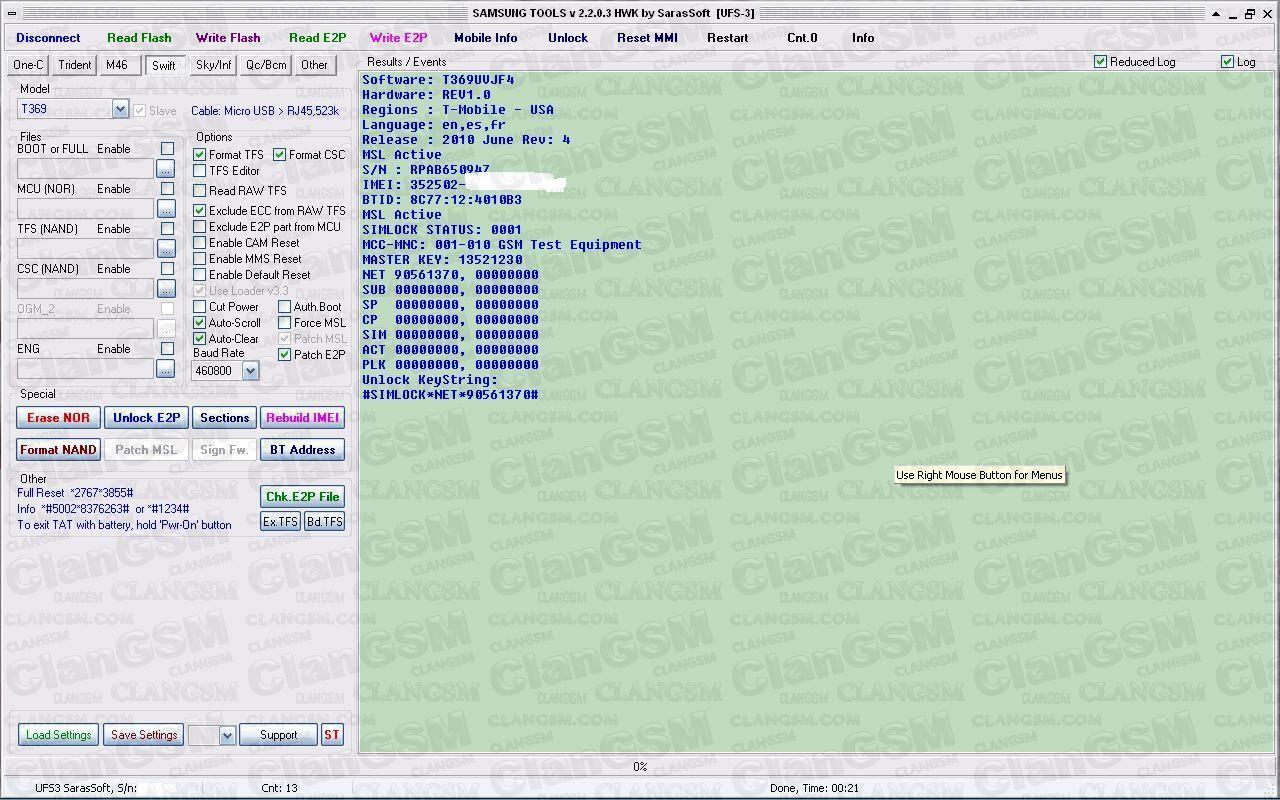
Task: Uncheck the Format CSC option
Action: click(280, 155)
